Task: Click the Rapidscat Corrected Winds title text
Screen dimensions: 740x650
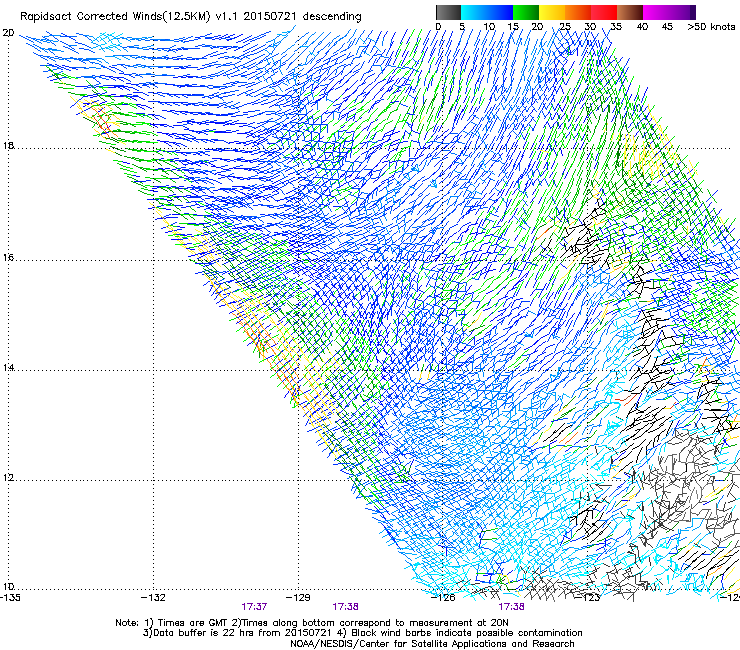Action: pos(191,17)
